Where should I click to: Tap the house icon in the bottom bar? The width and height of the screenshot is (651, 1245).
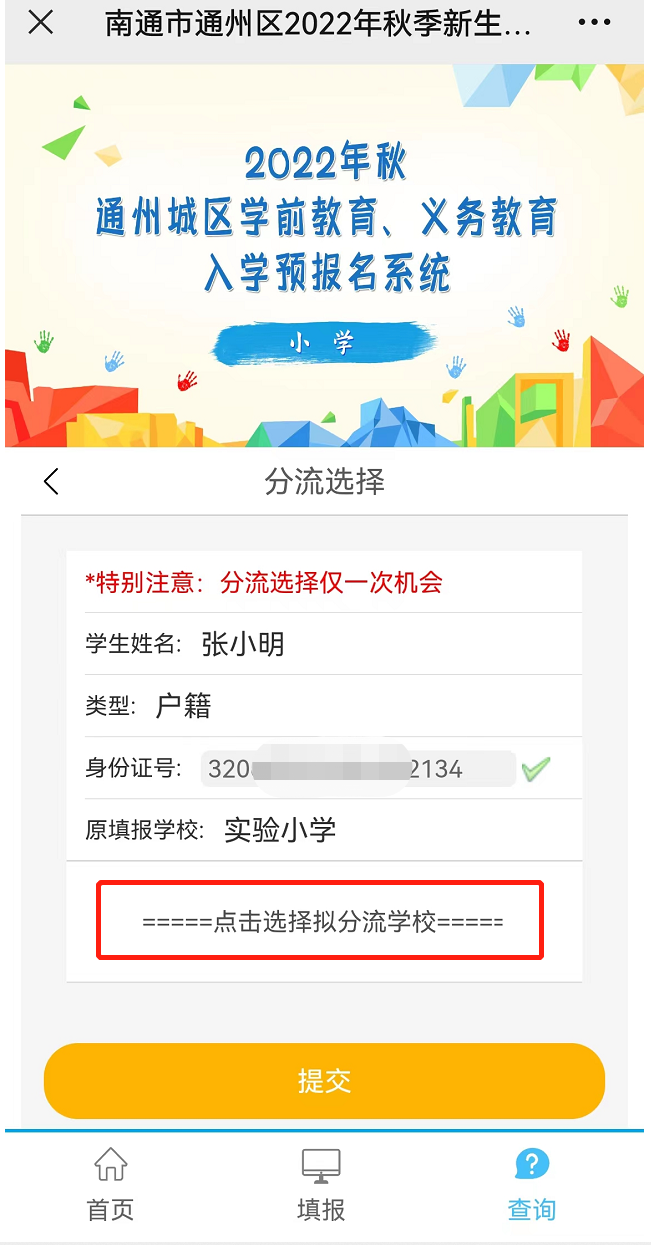click(x=110, y=1165)
